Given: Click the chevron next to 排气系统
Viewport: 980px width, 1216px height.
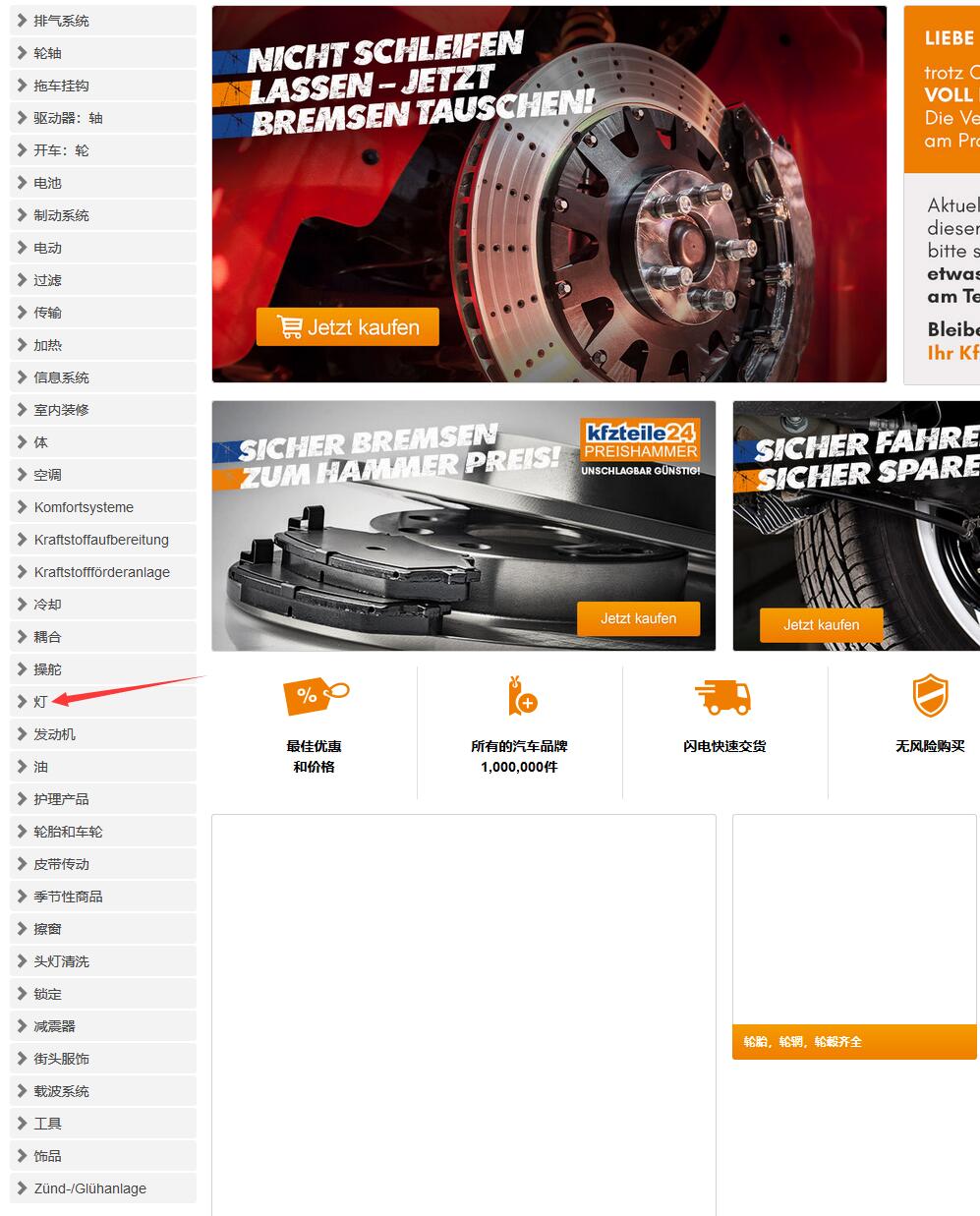Looking at the screenshot, I should 22,20.
